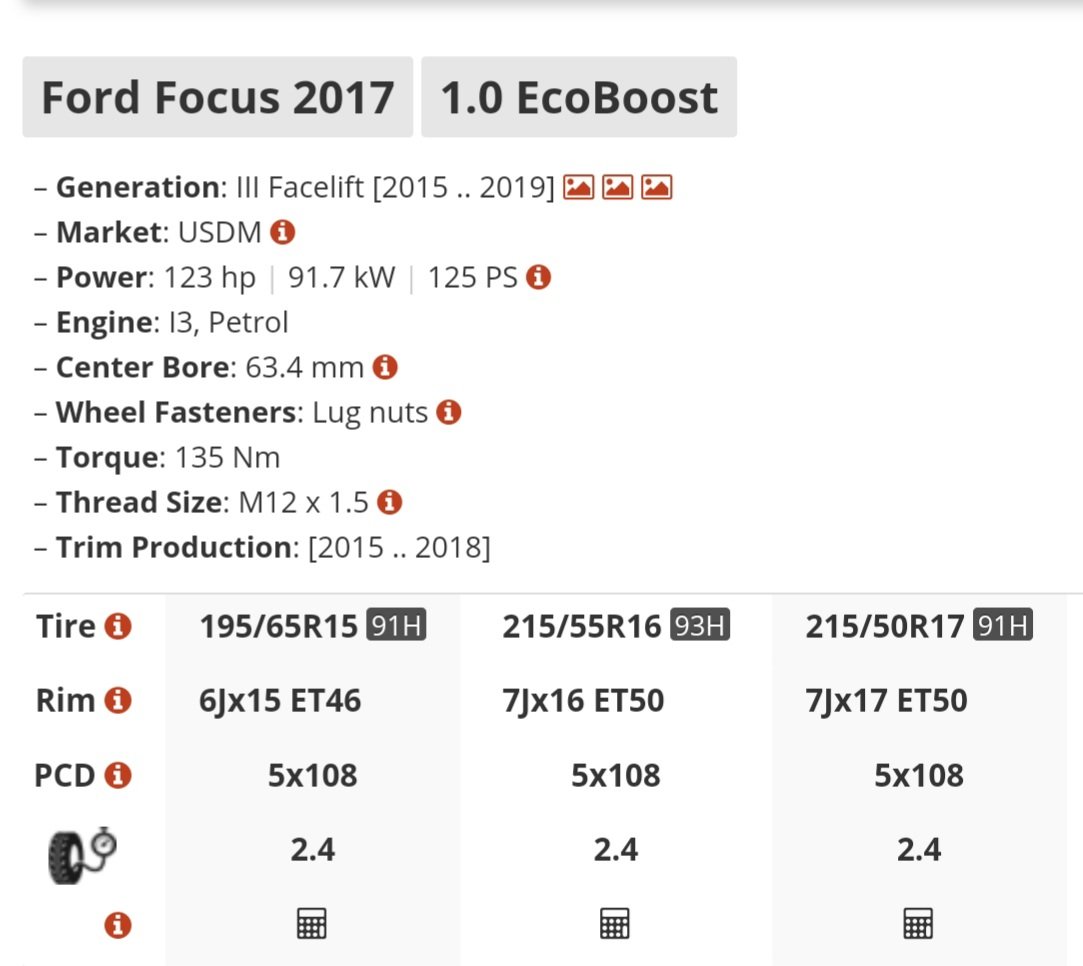
Task: Open calculator for 215/55R16 tire
Action: pos(615,923)
